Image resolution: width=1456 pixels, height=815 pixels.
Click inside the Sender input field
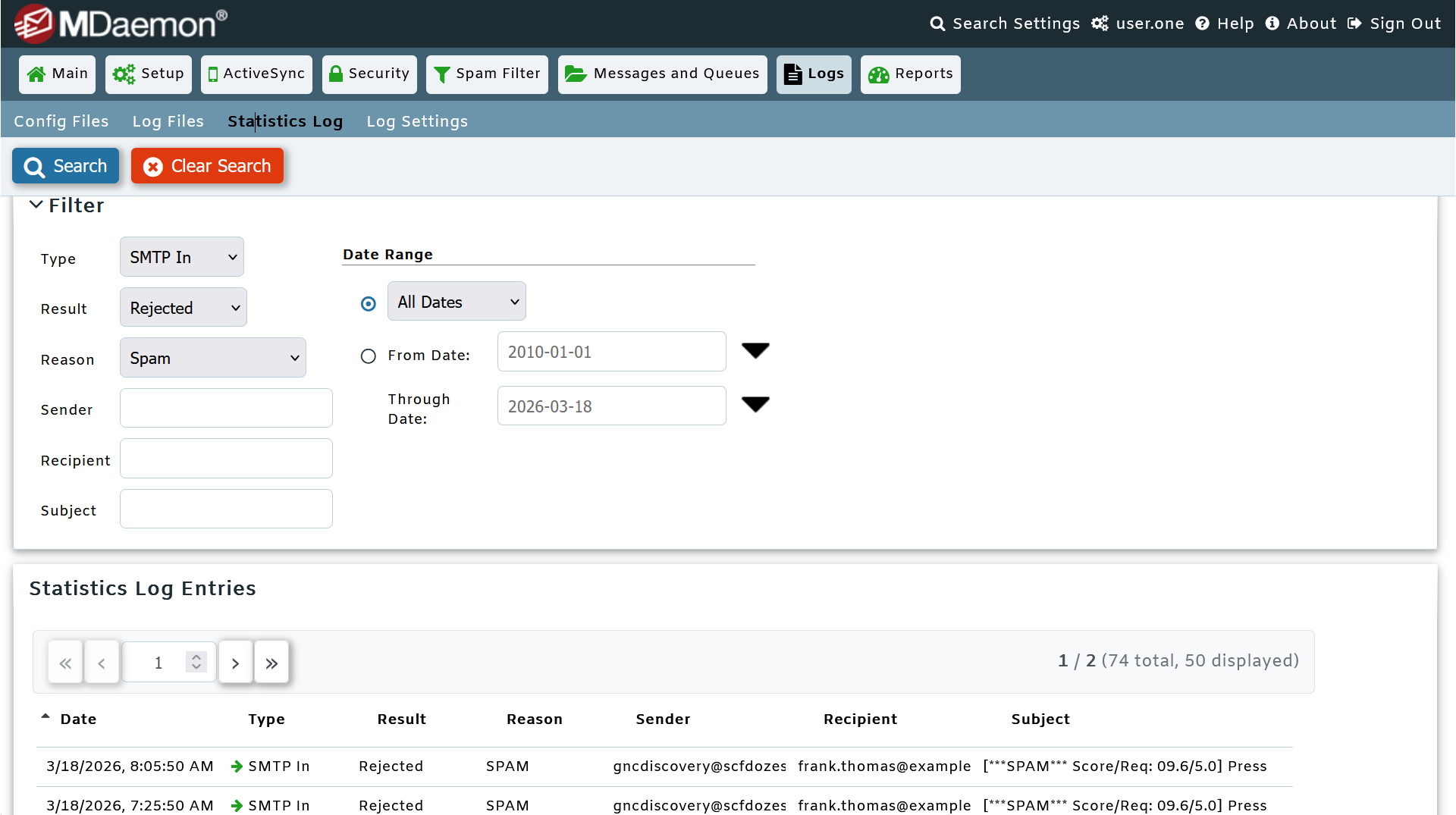pos(225,408)
